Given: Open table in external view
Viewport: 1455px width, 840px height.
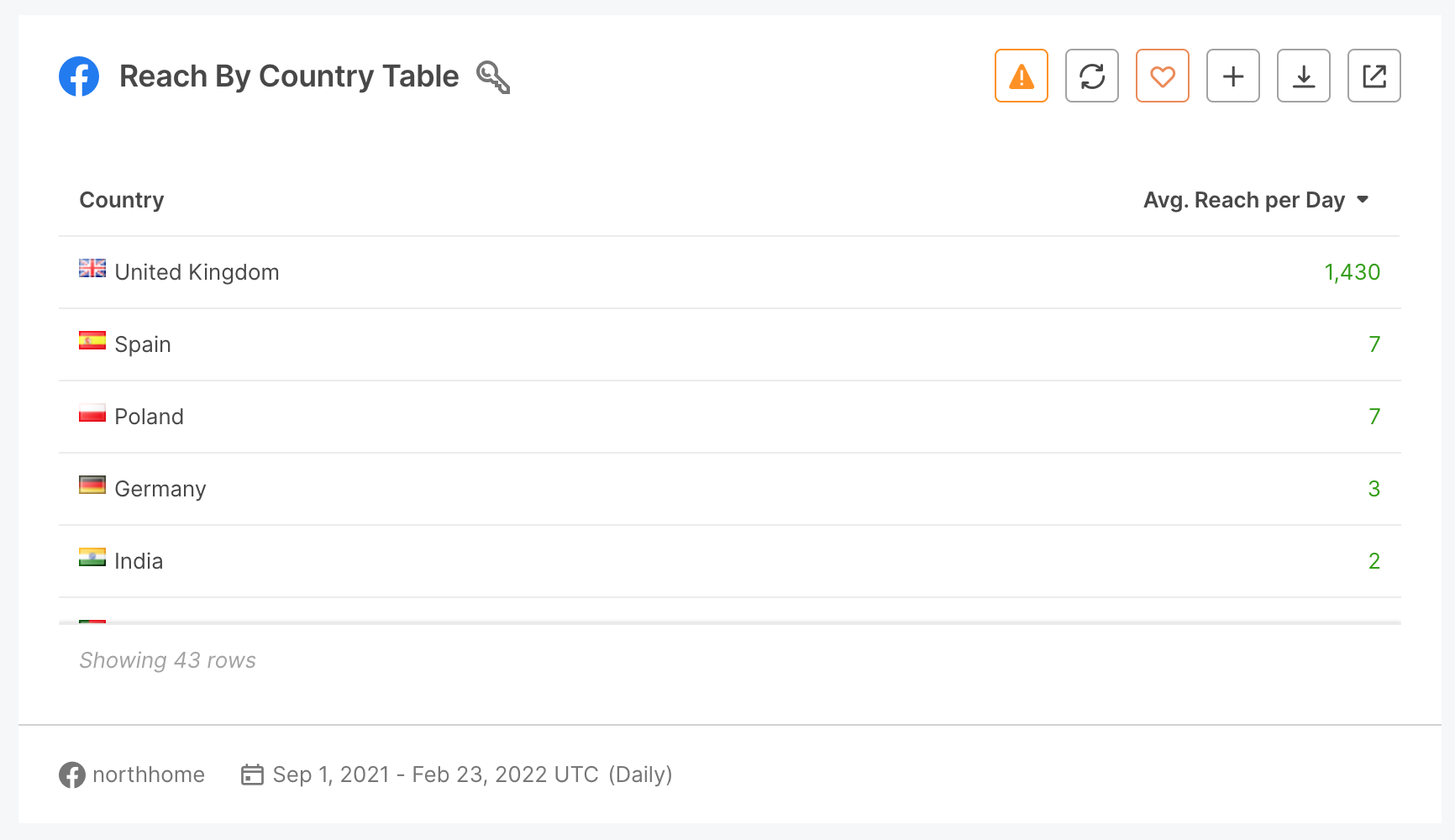Looking at the screenshot, I should tap(1374, 76).
